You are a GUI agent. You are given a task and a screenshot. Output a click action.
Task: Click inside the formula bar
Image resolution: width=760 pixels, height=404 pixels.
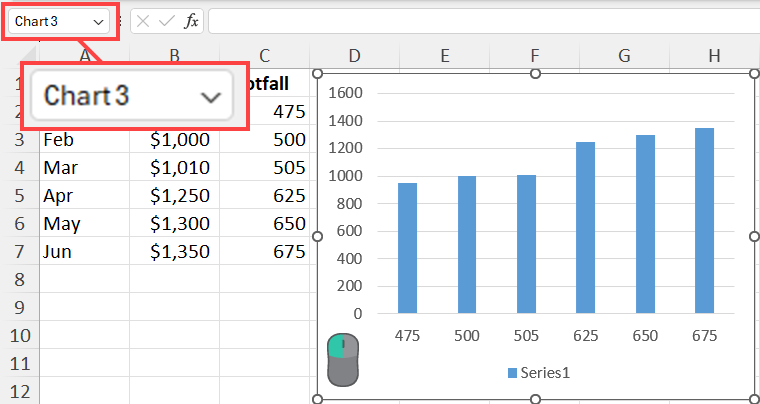(484, 22)
